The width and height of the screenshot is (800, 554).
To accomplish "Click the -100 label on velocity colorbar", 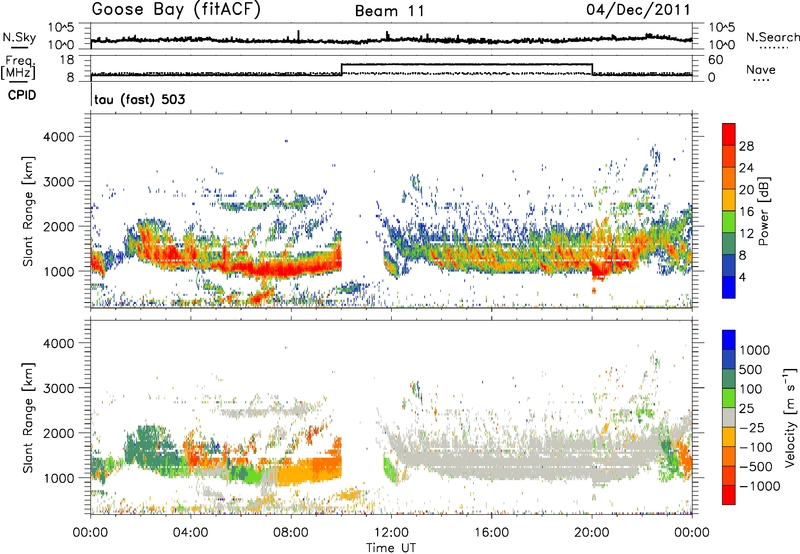I will coord(756,447).
